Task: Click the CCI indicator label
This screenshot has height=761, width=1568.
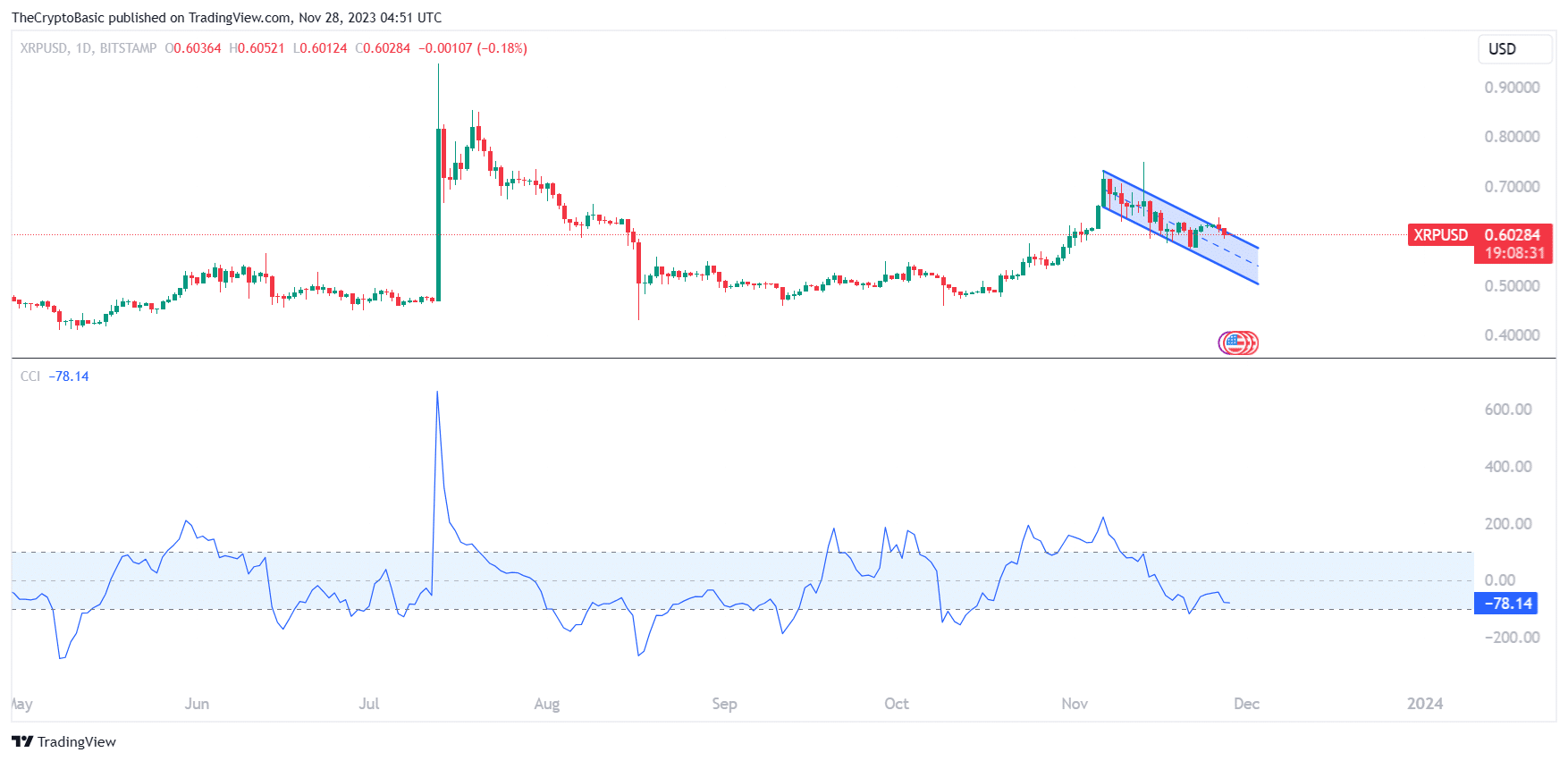Action: coord(30,376)
